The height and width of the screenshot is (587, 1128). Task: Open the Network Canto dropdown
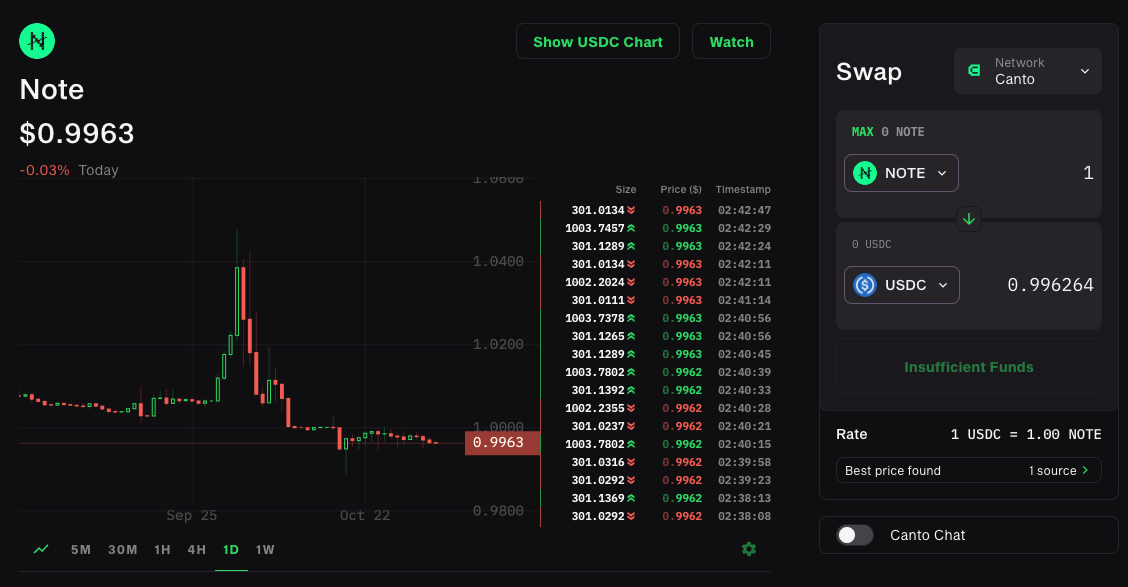pos(1028,71)
